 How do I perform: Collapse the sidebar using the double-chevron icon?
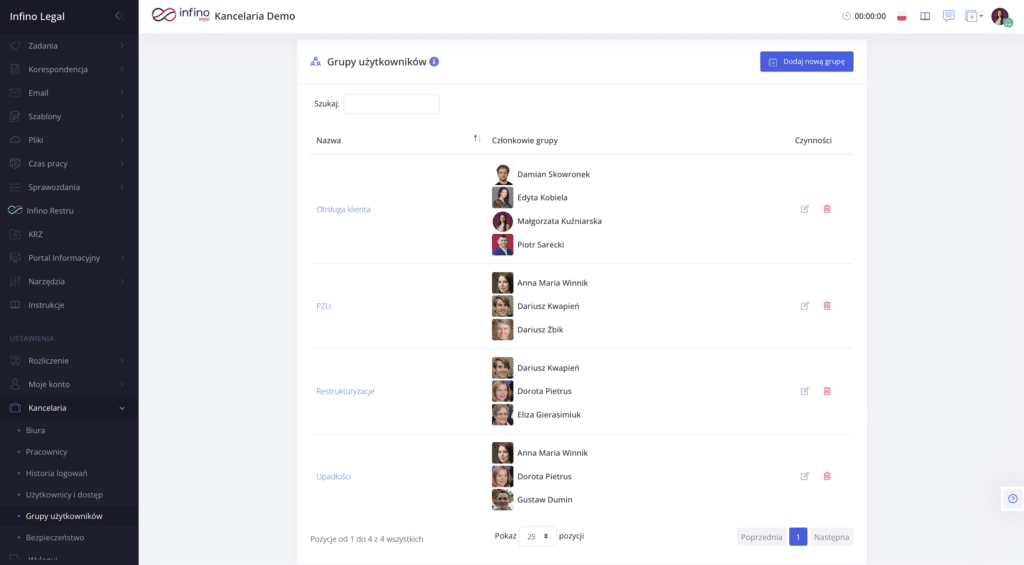(x=119, y=15)
